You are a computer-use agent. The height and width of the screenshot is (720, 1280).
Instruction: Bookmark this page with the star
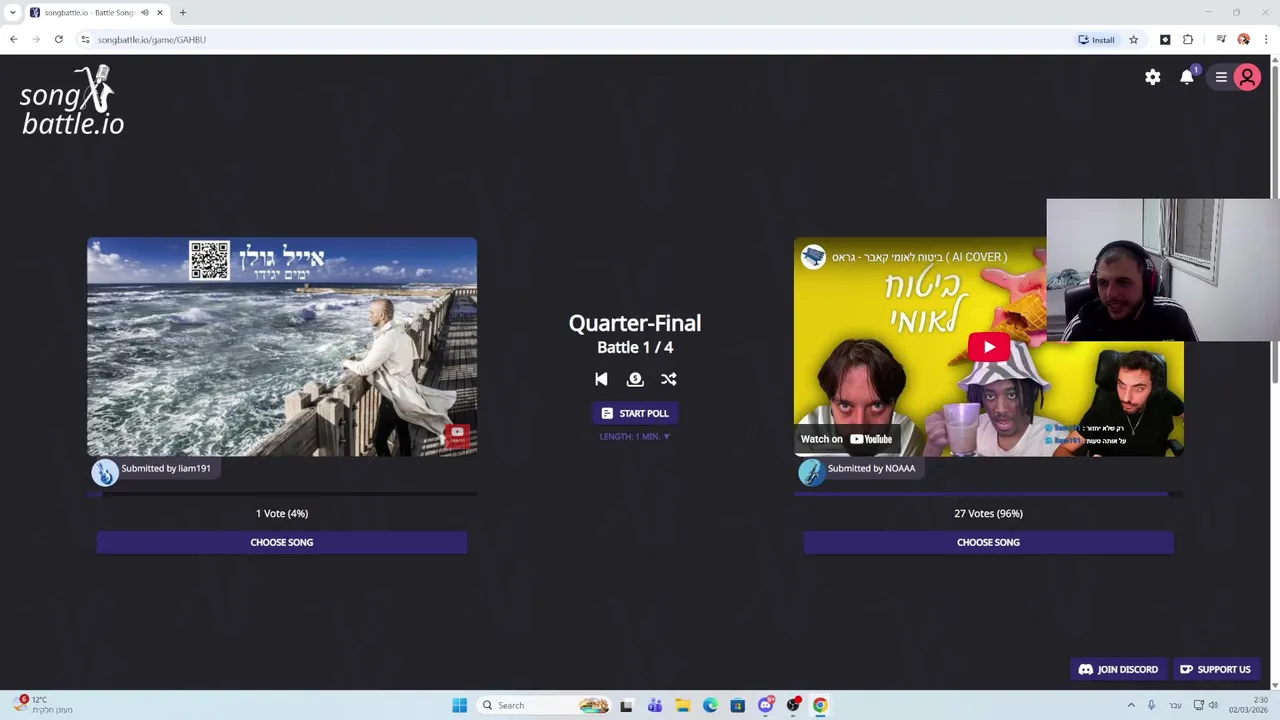tap(1133, 40)
